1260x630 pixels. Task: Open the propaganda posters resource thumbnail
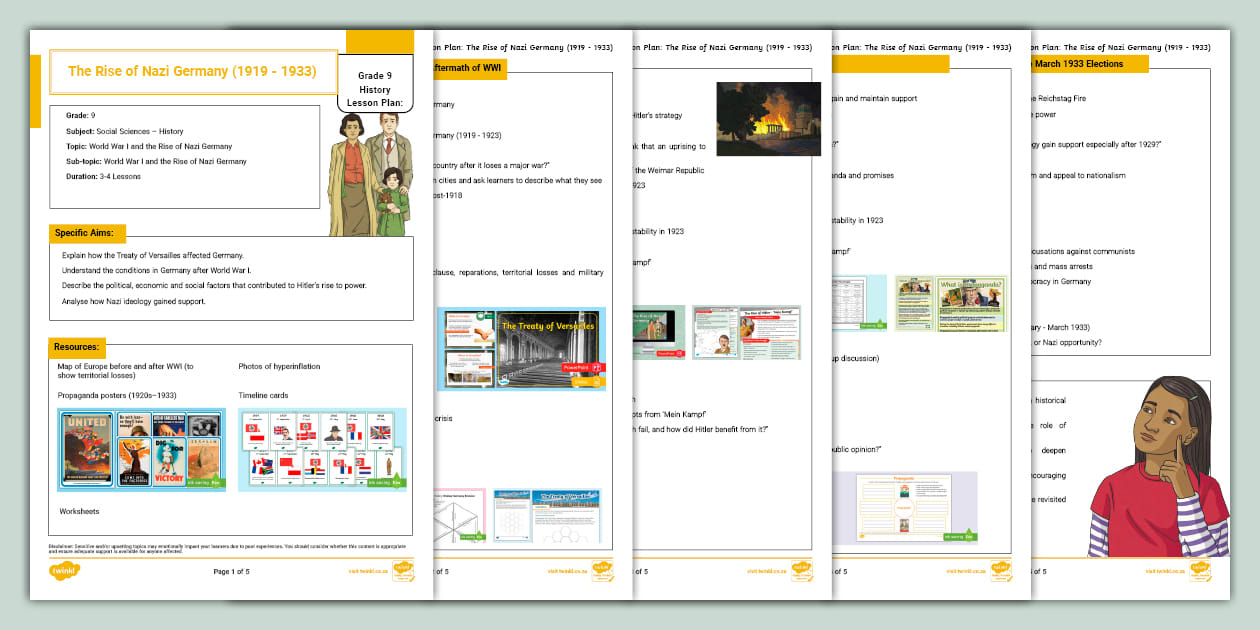coord(142,449)
